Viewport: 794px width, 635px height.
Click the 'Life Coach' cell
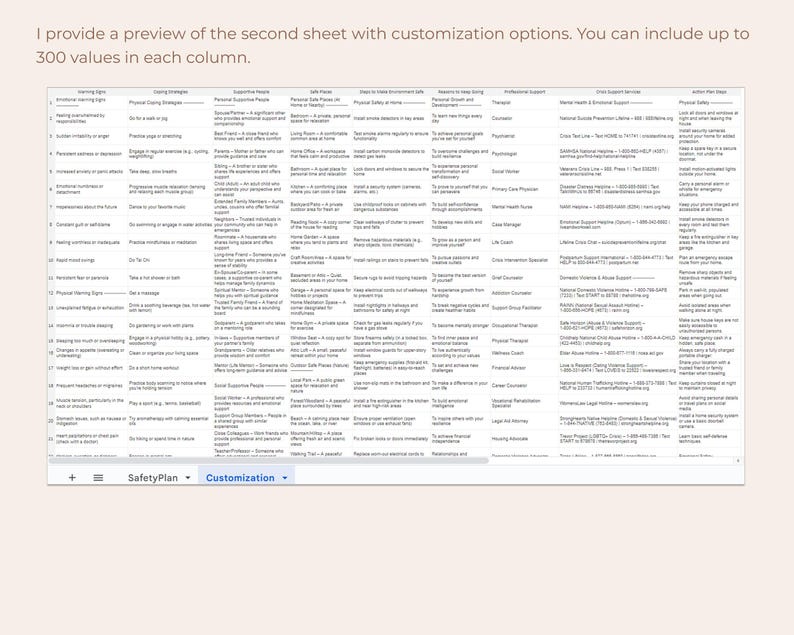(525, 242)
